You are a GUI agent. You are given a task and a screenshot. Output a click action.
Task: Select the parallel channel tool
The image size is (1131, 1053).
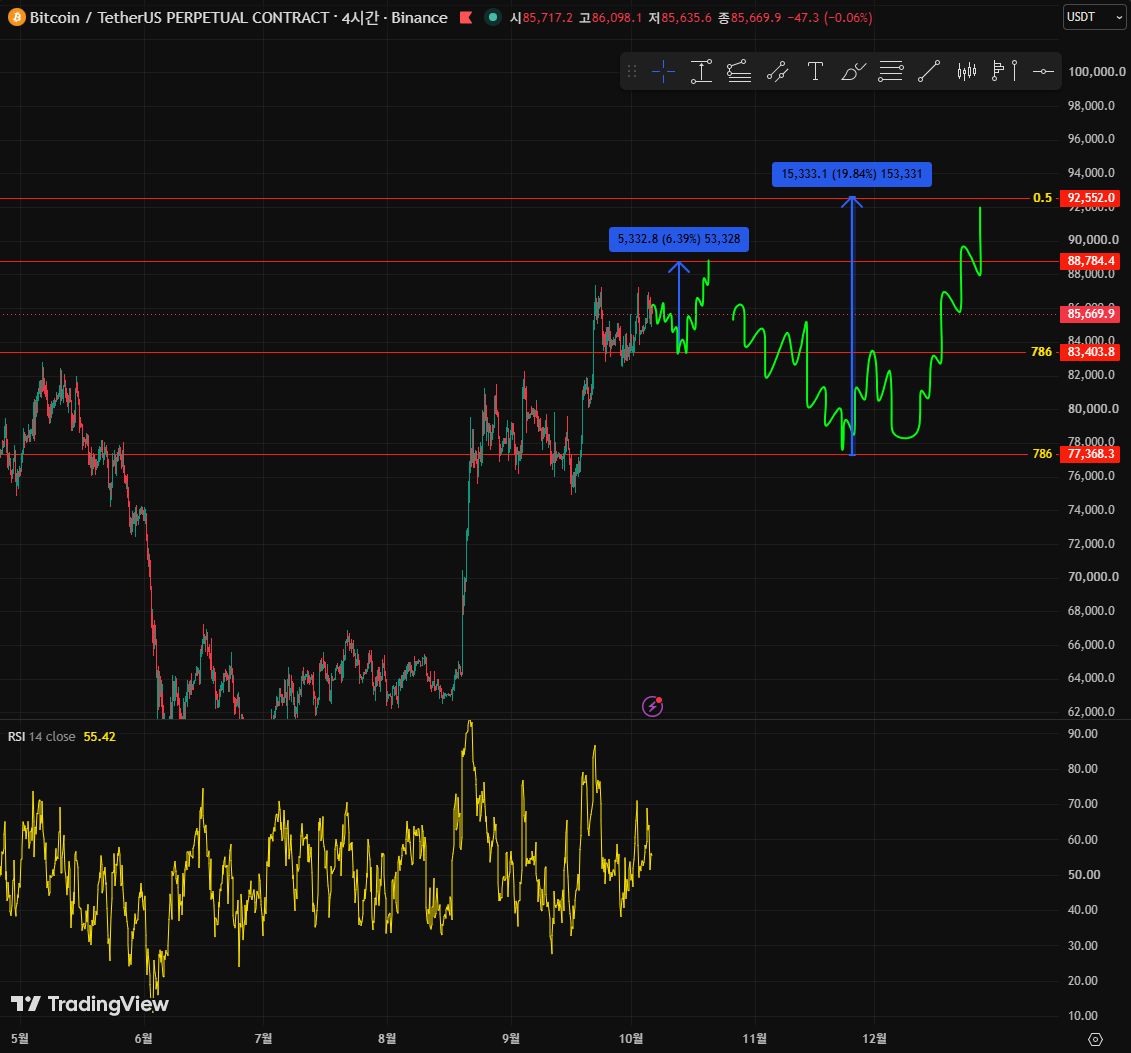778,71
